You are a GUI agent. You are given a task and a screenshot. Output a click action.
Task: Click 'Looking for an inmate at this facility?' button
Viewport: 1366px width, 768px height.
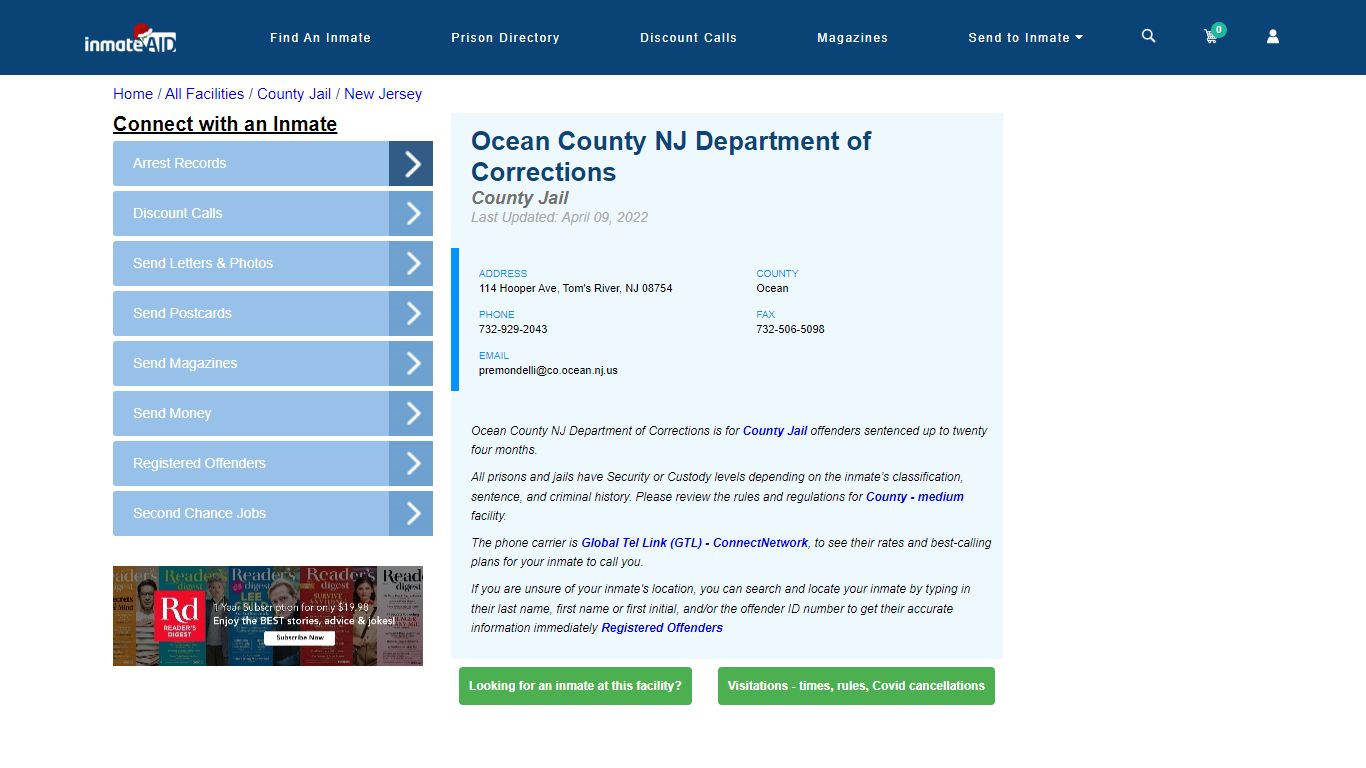click(x=575, y=686)
